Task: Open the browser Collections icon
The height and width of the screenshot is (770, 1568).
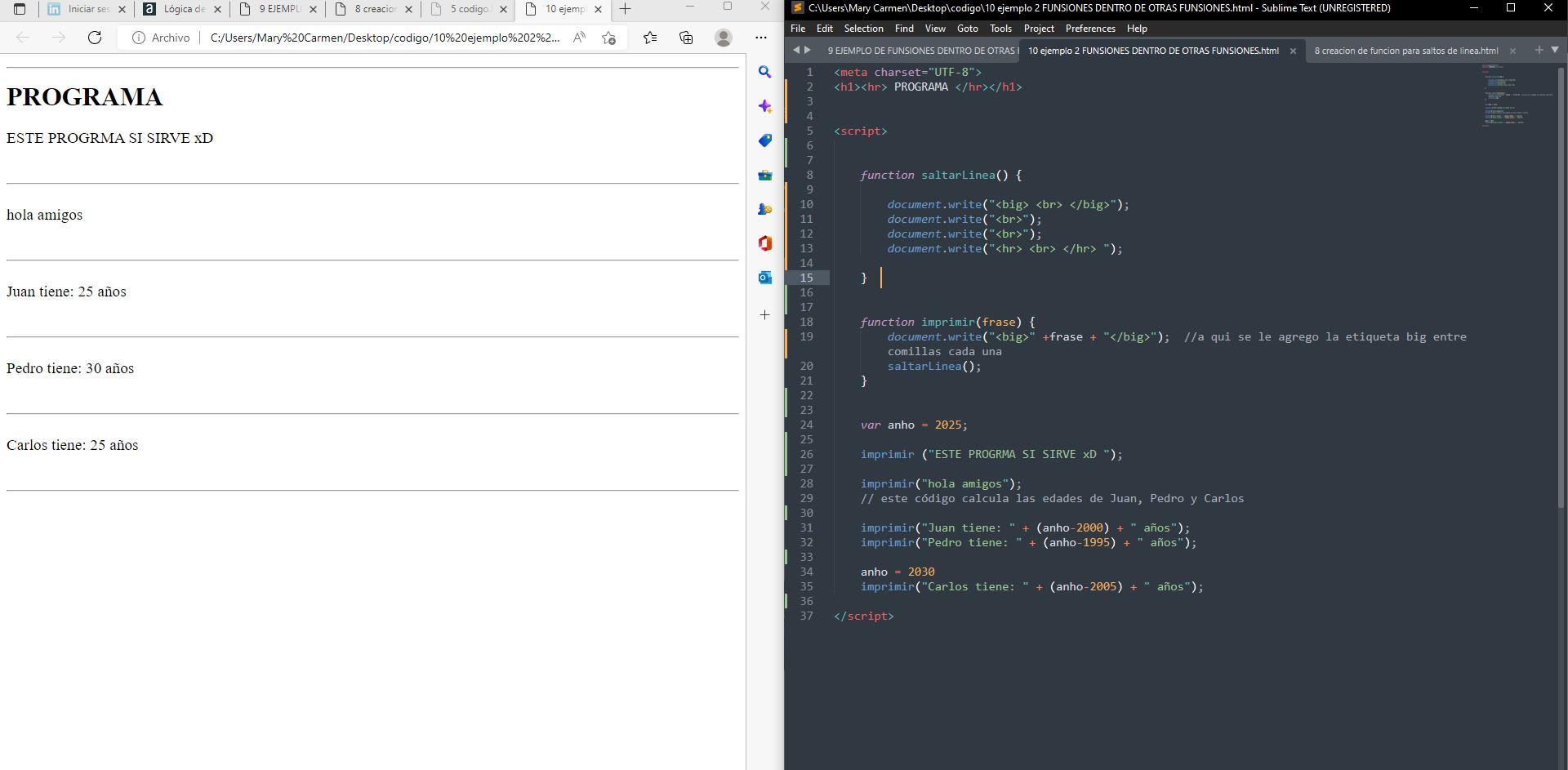Action: [686, 38]
